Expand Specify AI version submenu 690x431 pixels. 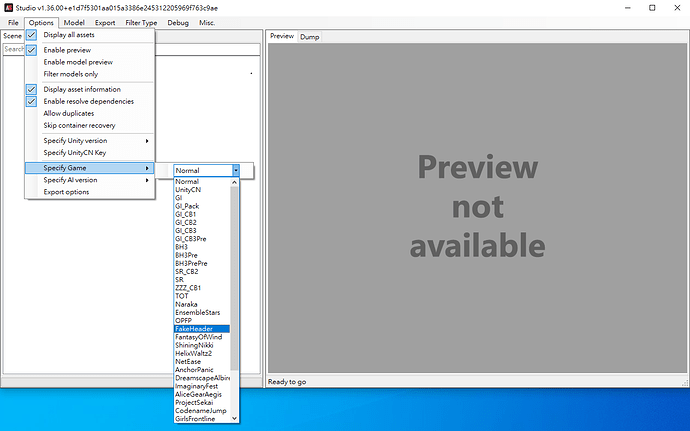90,180
